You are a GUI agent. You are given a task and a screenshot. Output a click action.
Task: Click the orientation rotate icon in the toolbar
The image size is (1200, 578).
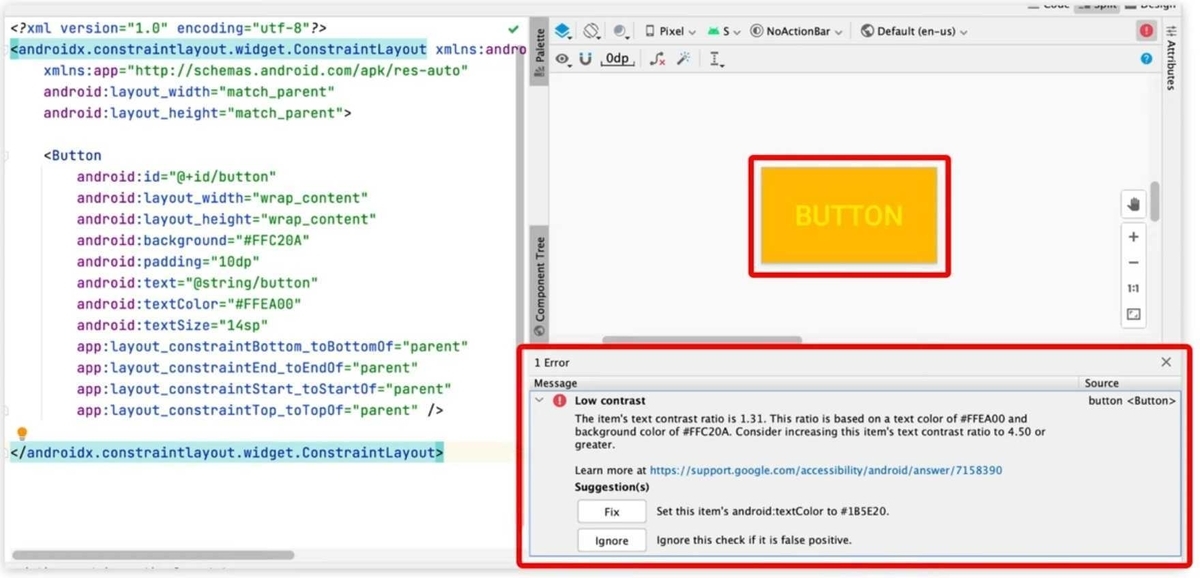(590, 31)
